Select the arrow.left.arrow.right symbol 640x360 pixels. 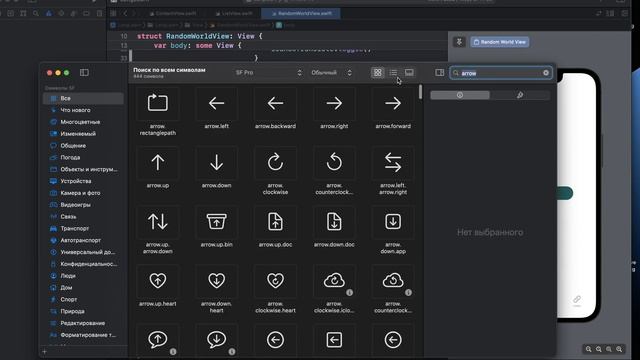[393, 162]
